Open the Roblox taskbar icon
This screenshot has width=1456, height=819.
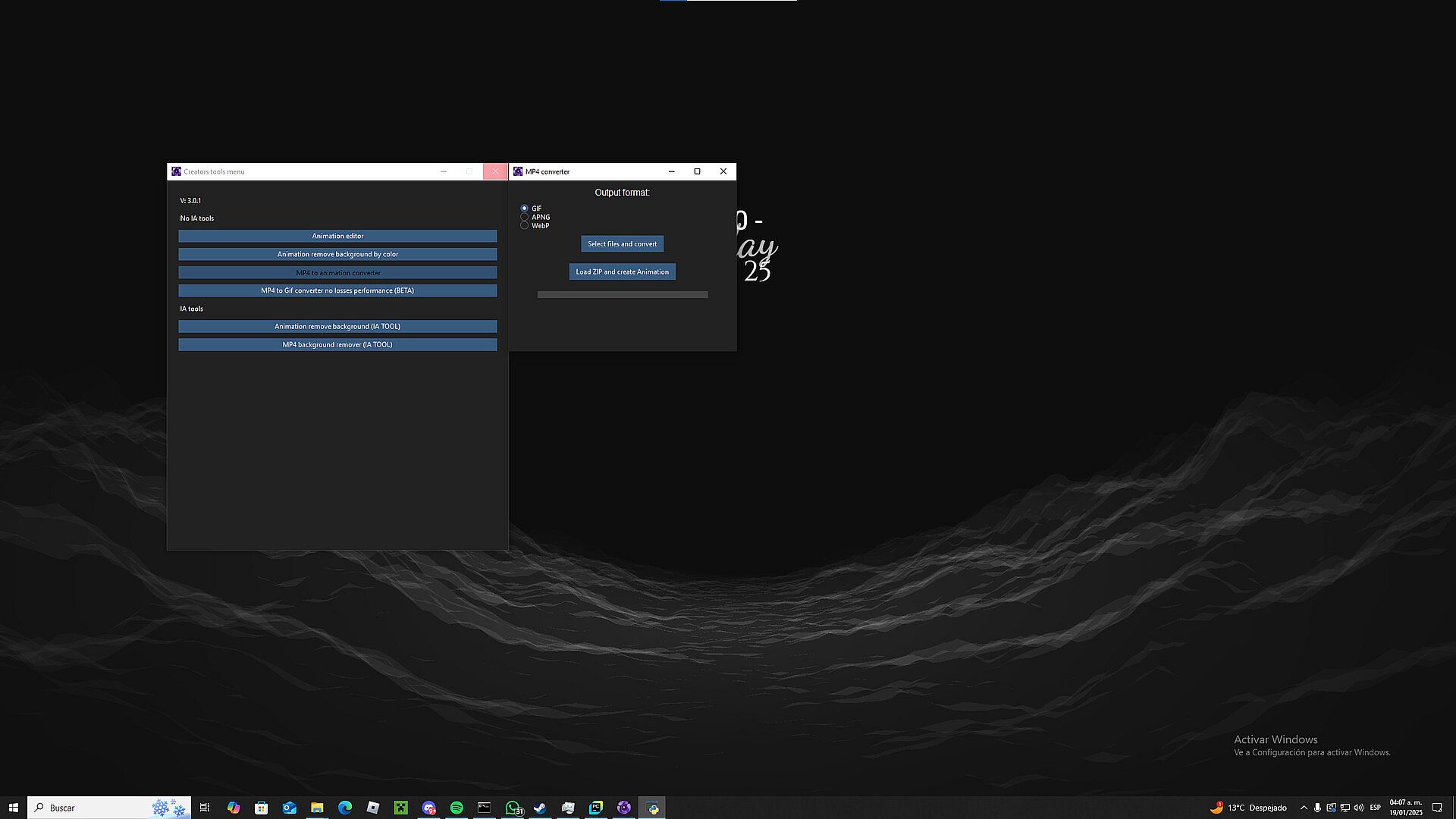[x=372, y=808]
